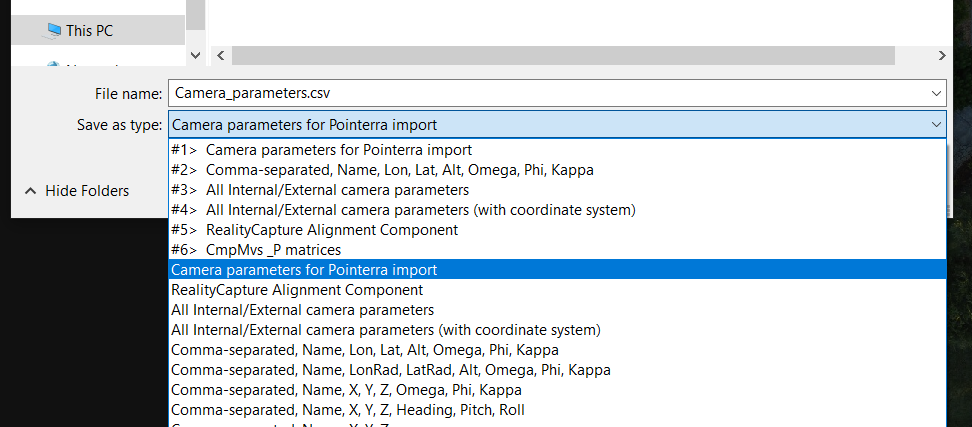
Task: Click the This PC computer icon
Action: [x=53, y=30]
